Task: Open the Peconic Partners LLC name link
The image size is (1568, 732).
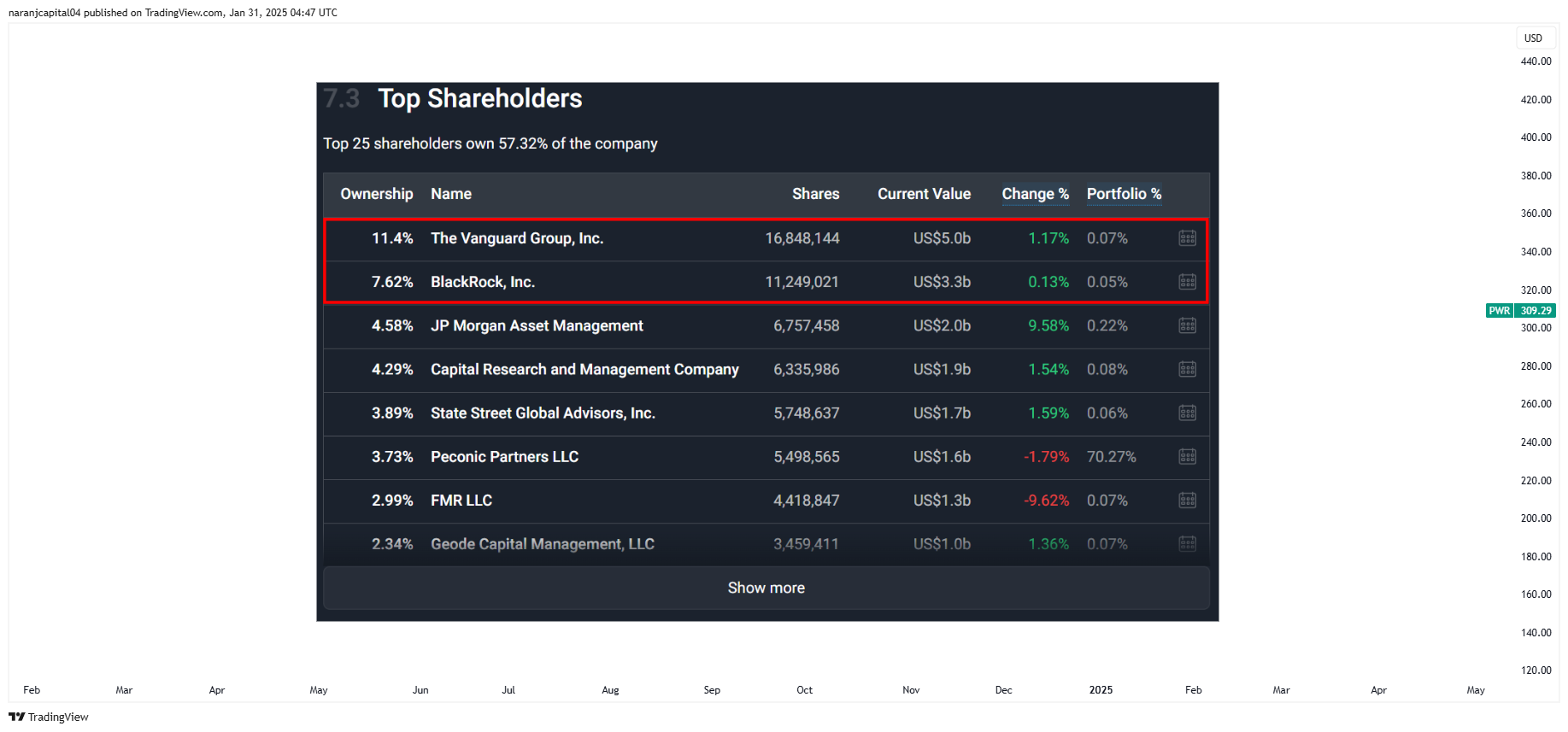Action: point(504,457)
